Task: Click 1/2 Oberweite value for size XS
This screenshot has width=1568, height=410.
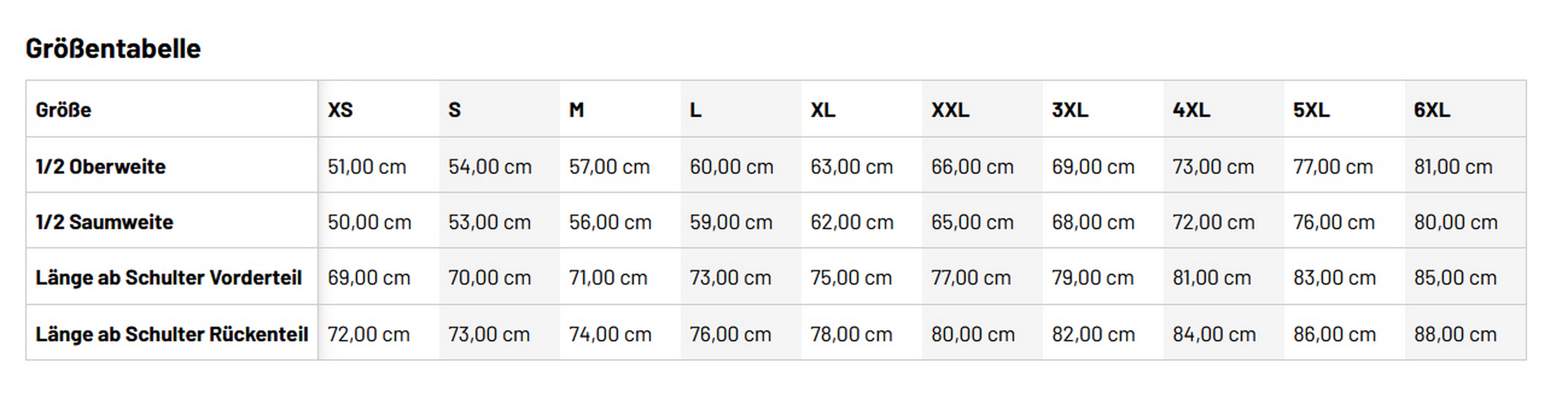Action: 366,166
